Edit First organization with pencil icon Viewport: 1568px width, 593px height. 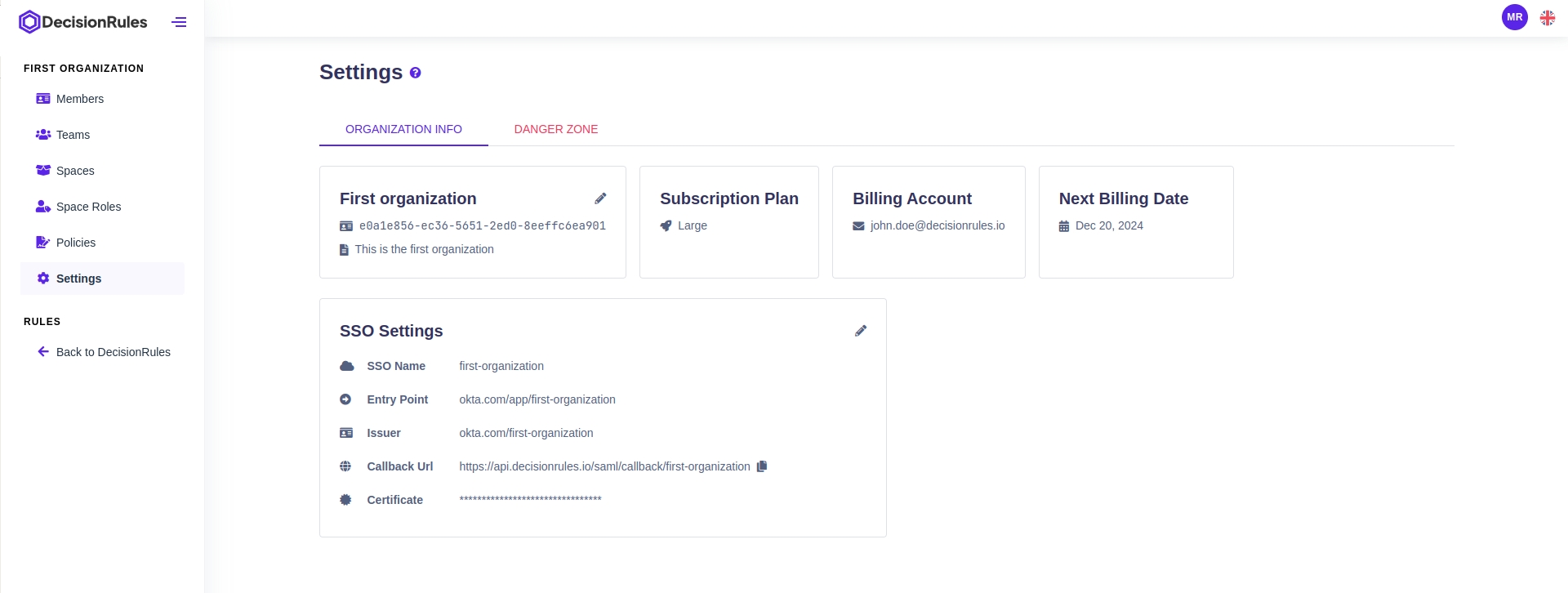600,198
